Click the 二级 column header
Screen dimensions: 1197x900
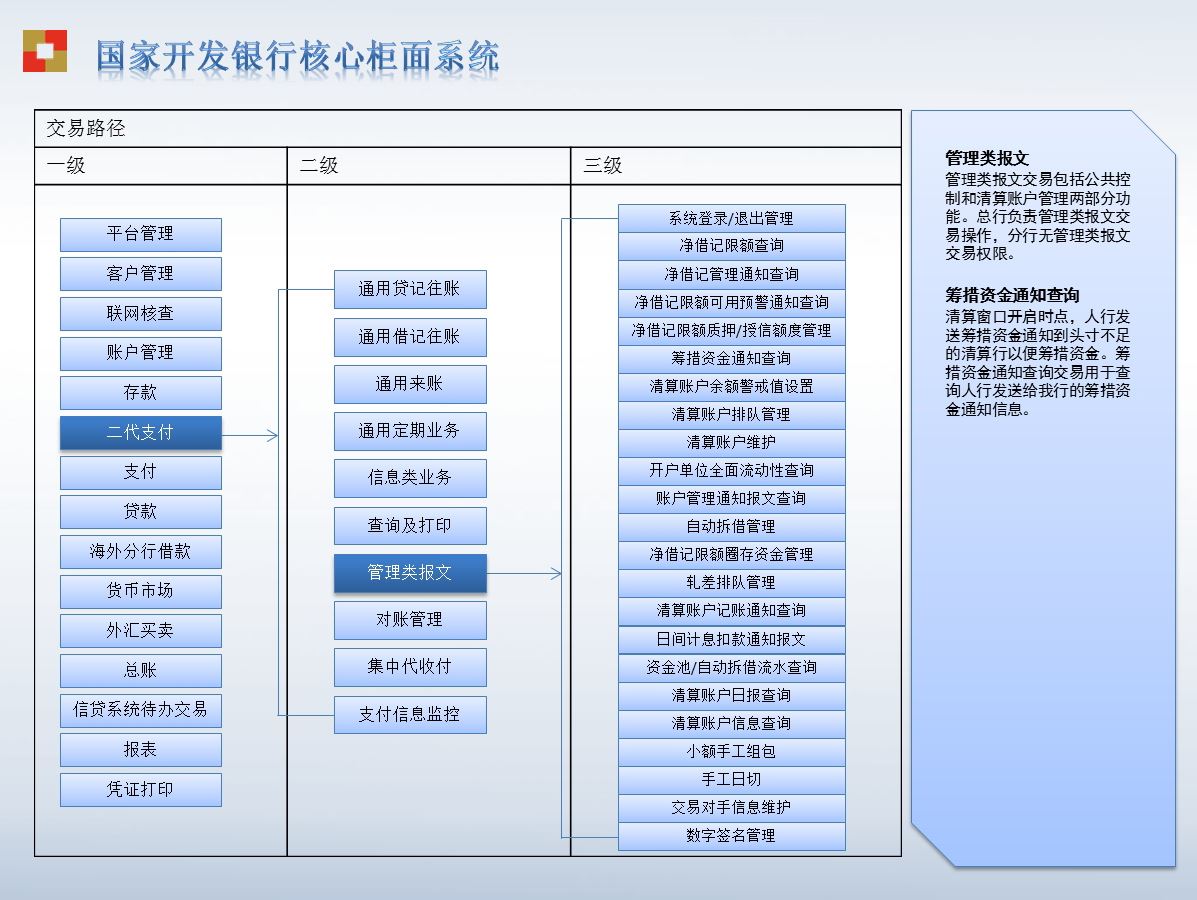pos(319,166)
